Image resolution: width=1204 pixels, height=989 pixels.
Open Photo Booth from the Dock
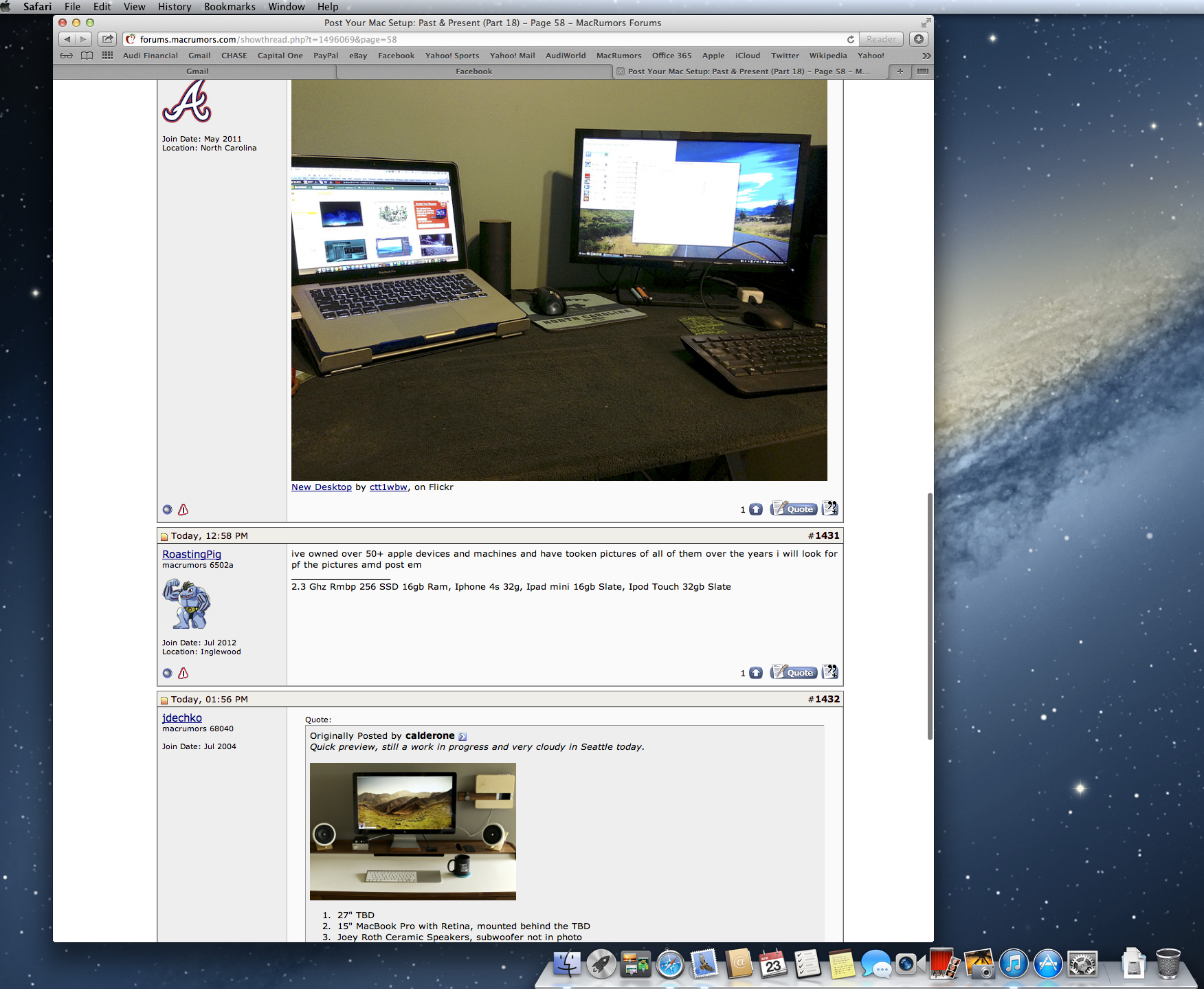(945, 964)
